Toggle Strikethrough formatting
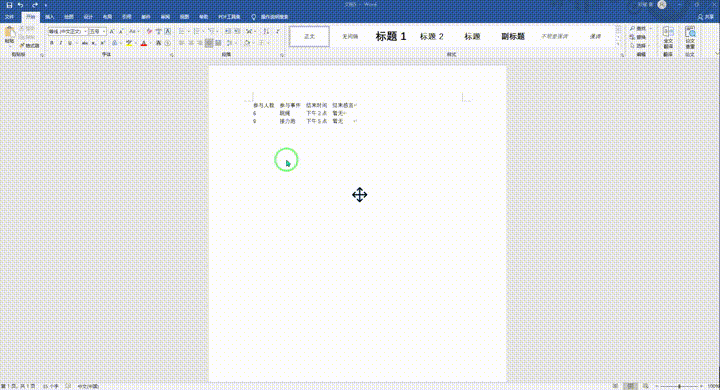 [x=84, y=43]
